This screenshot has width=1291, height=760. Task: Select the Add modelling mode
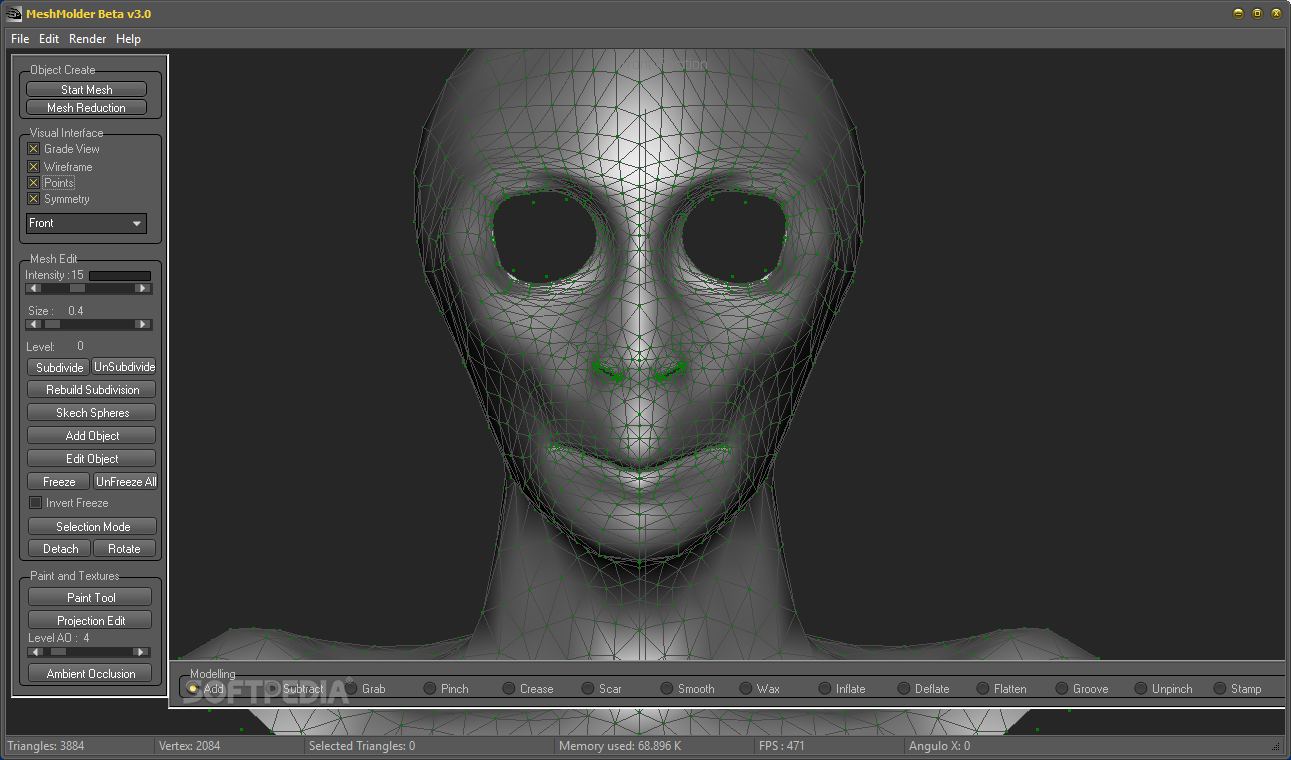193,688
